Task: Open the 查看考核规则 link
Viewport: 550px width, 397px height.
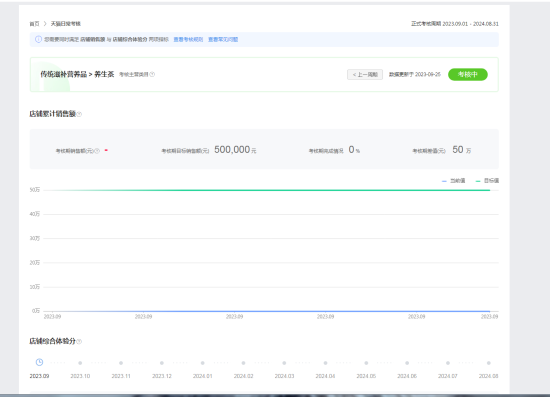Action: tap(188, 39)
